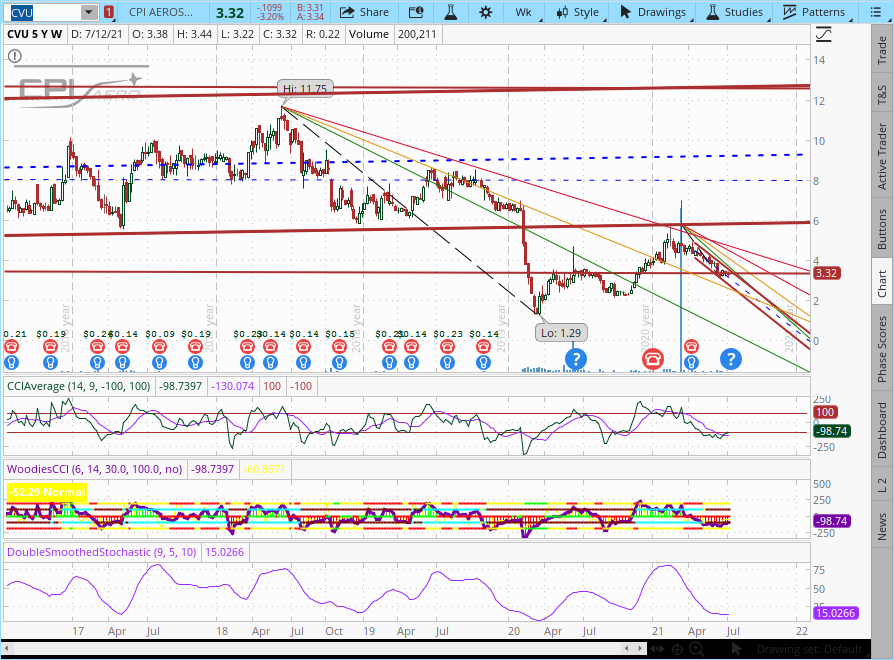Open chart settings gear icon

point(486,12)
